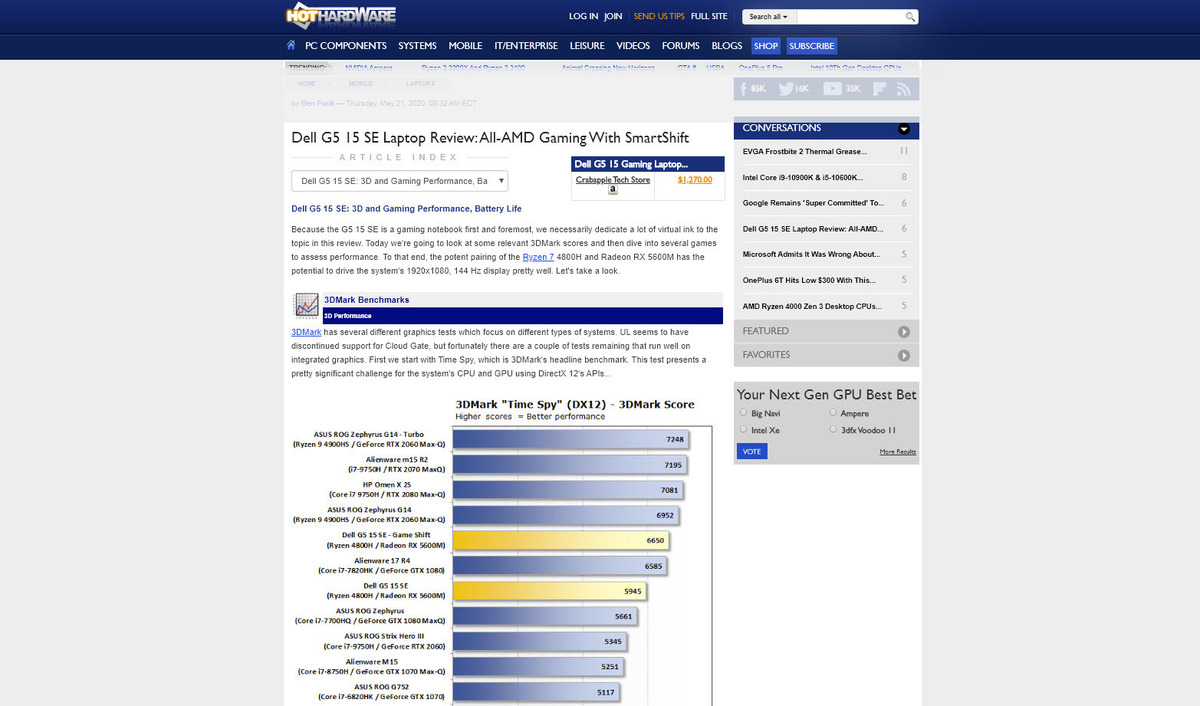Open the Article Index dropdown
The height and width of the screenshot is (706, 1200).
pyautogui.click(x=400, y=181)
